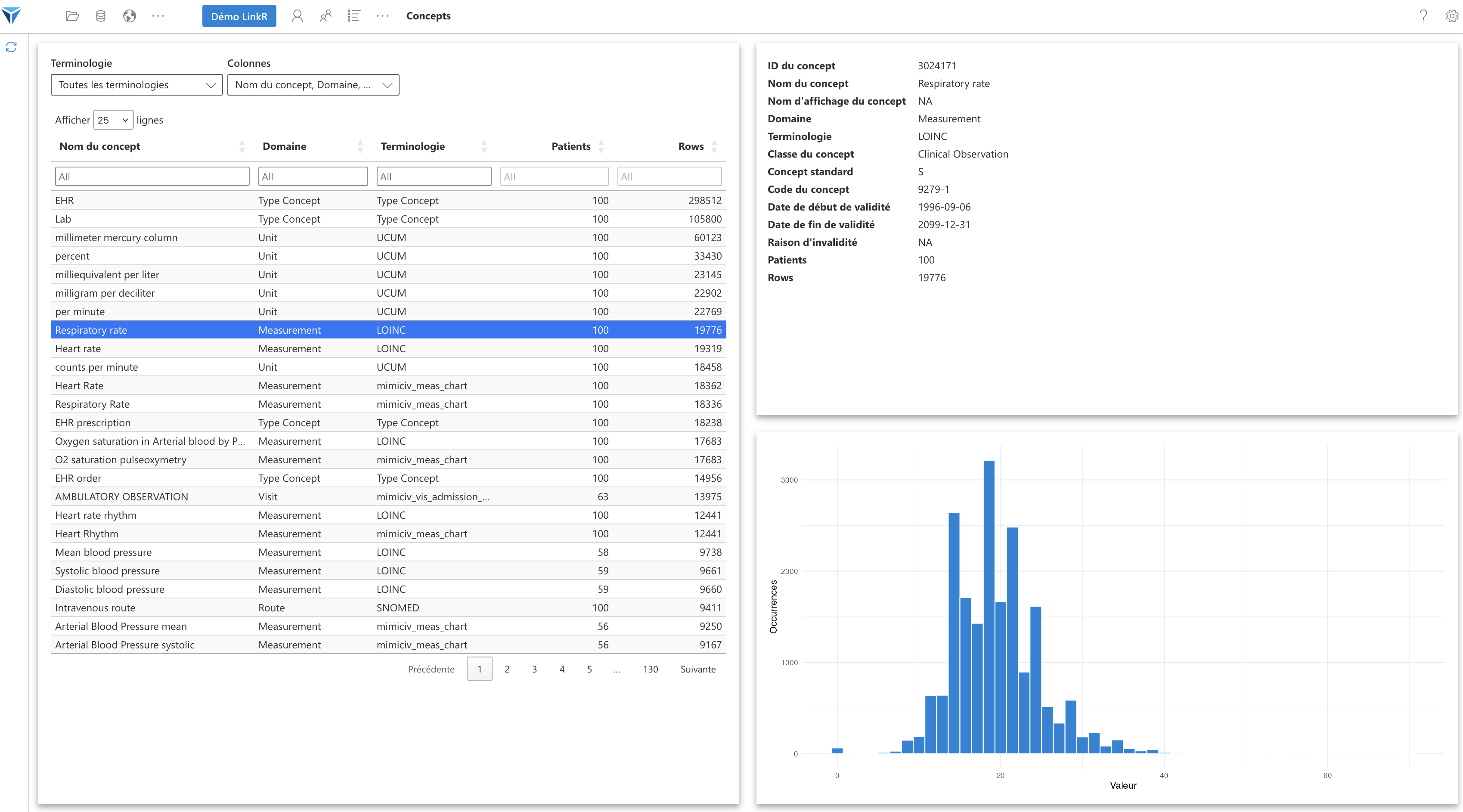Viewport: 1463px width, 812px height.
Task: Select the AMBULATORY OBSERVATION row
Action: [388, 497]
